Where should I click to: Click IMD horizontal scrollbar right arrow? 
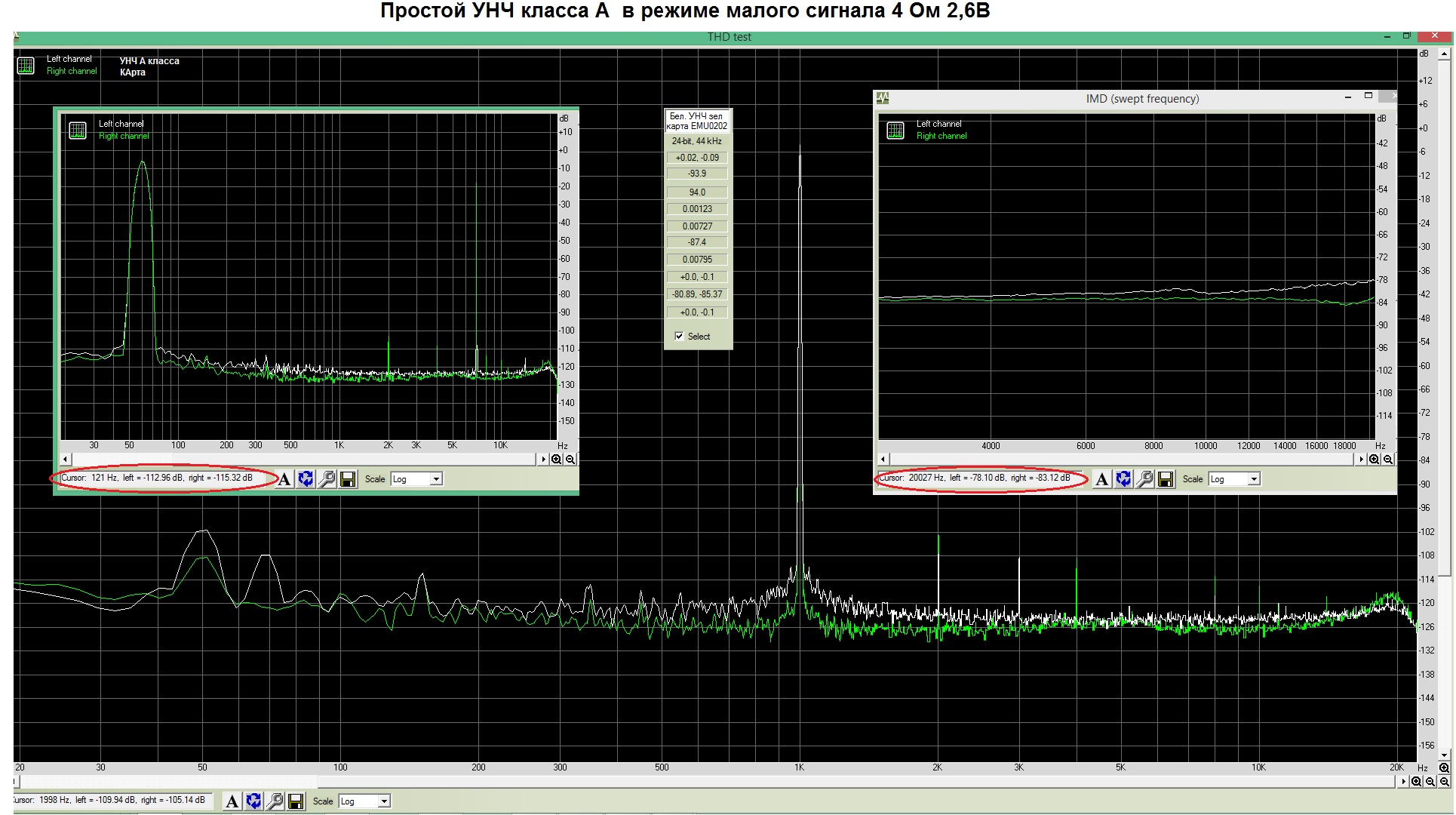point(1361,459)
